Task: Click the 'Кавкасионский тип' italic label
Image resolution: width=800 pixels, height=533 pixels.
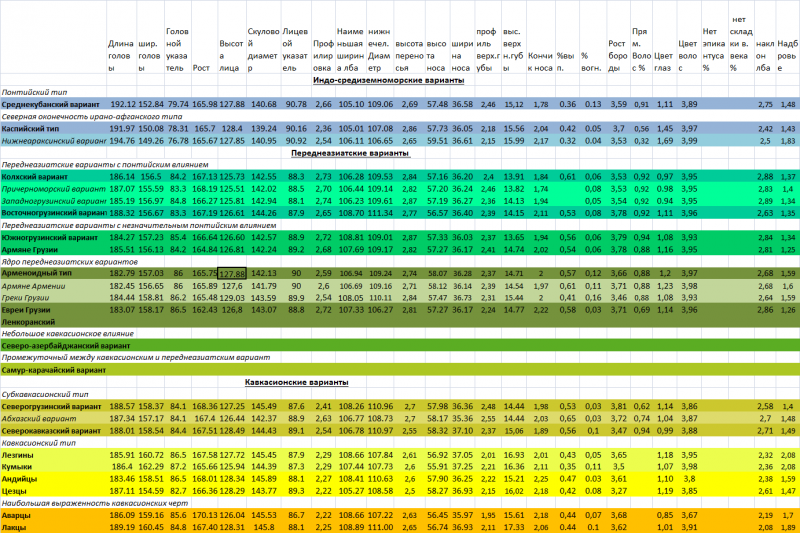Action: pos(39,443)
